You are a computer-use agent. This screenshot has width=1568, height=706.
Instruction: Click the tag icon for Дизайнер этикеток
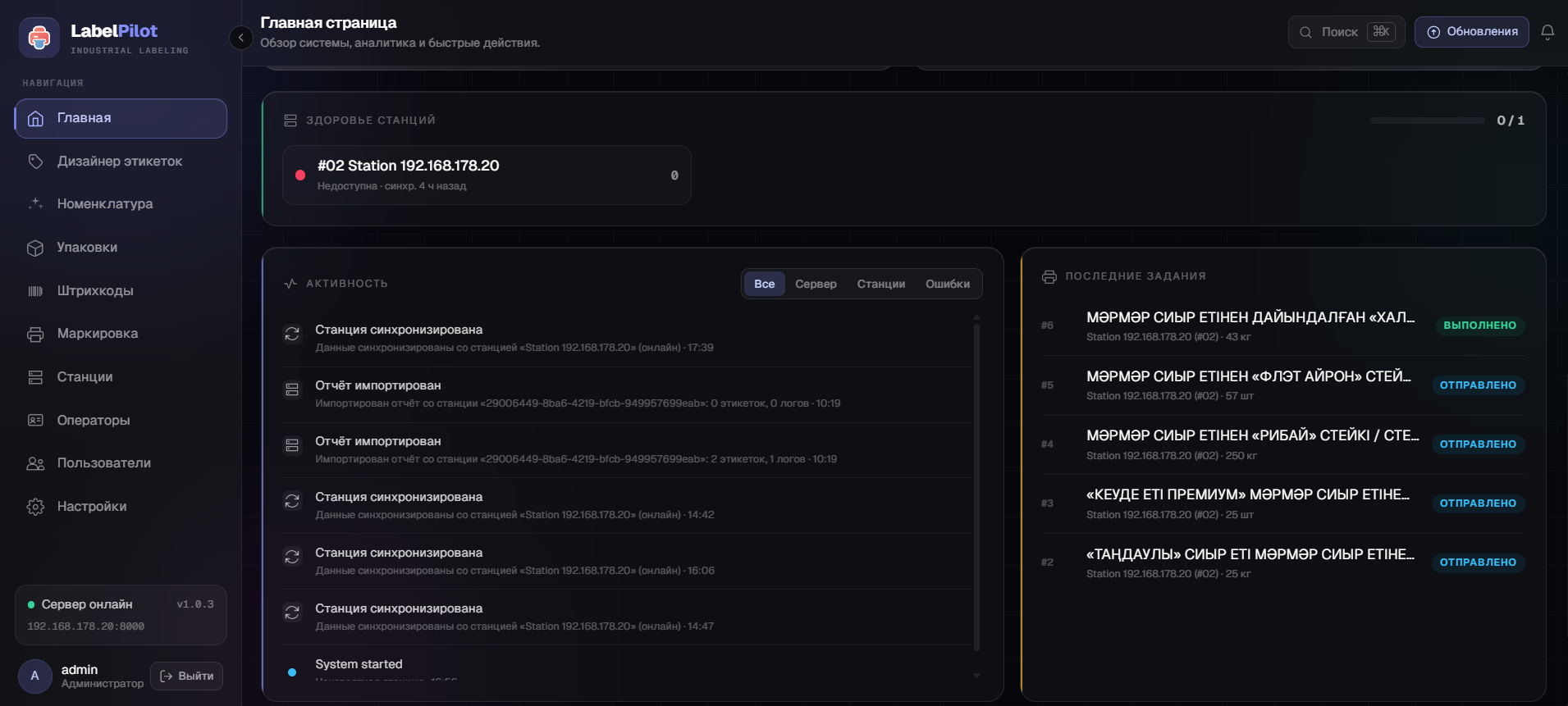pyautogui.click(x=35, y=162)
